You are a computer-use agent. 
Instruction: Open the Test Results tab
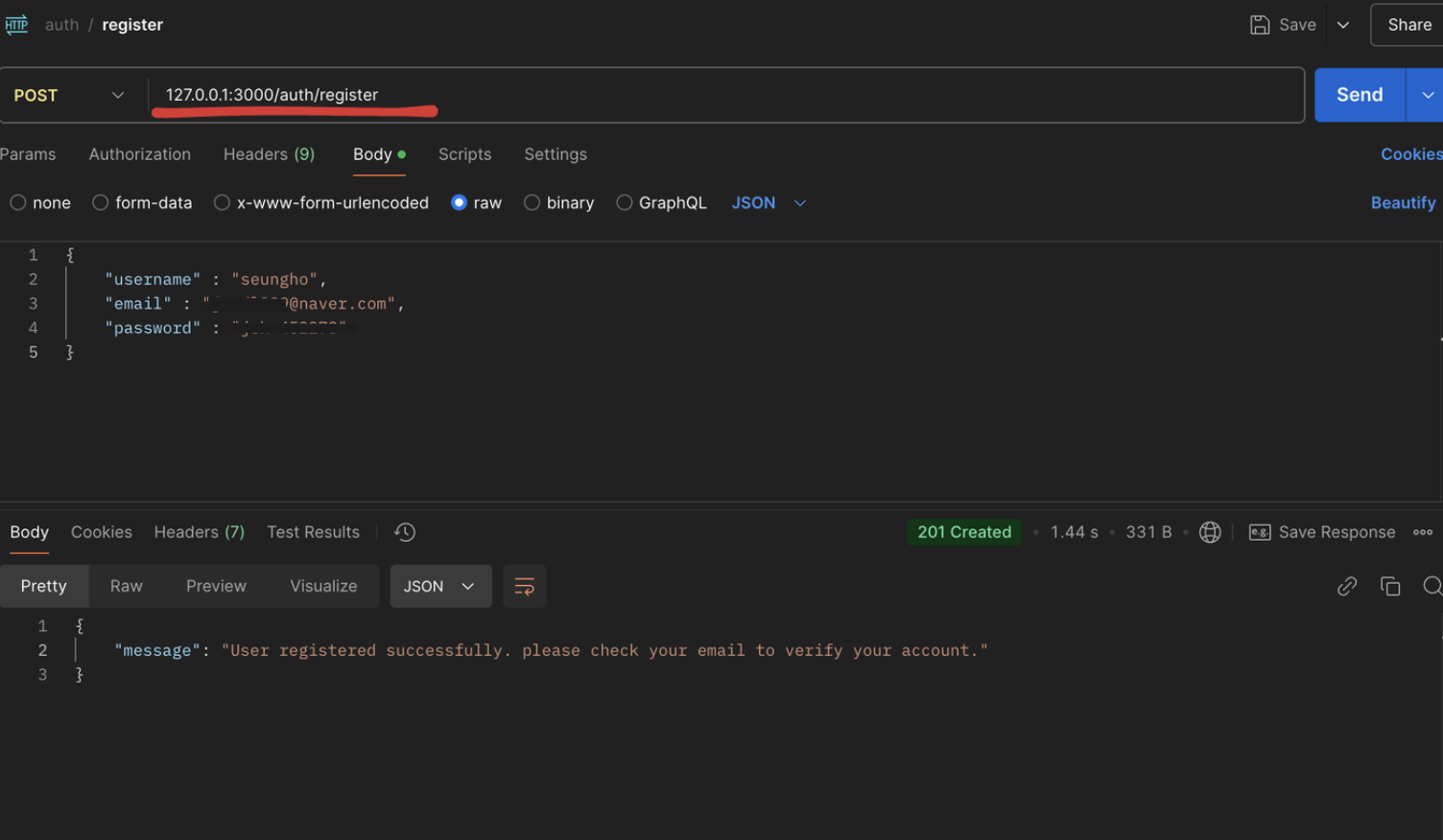[x=313, y=532]
